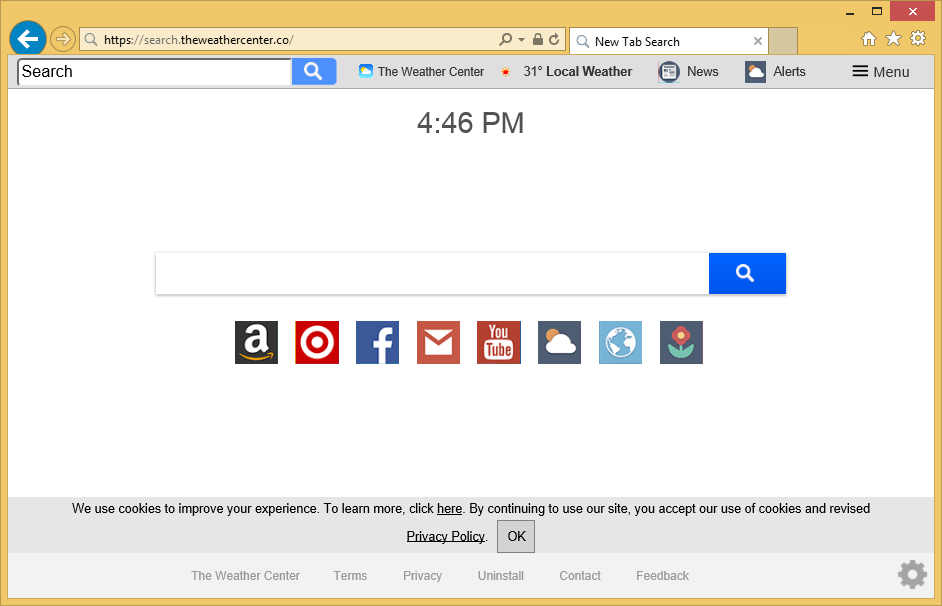Open the Terms footer link
942x606 pixels.
tap(350, 575)
